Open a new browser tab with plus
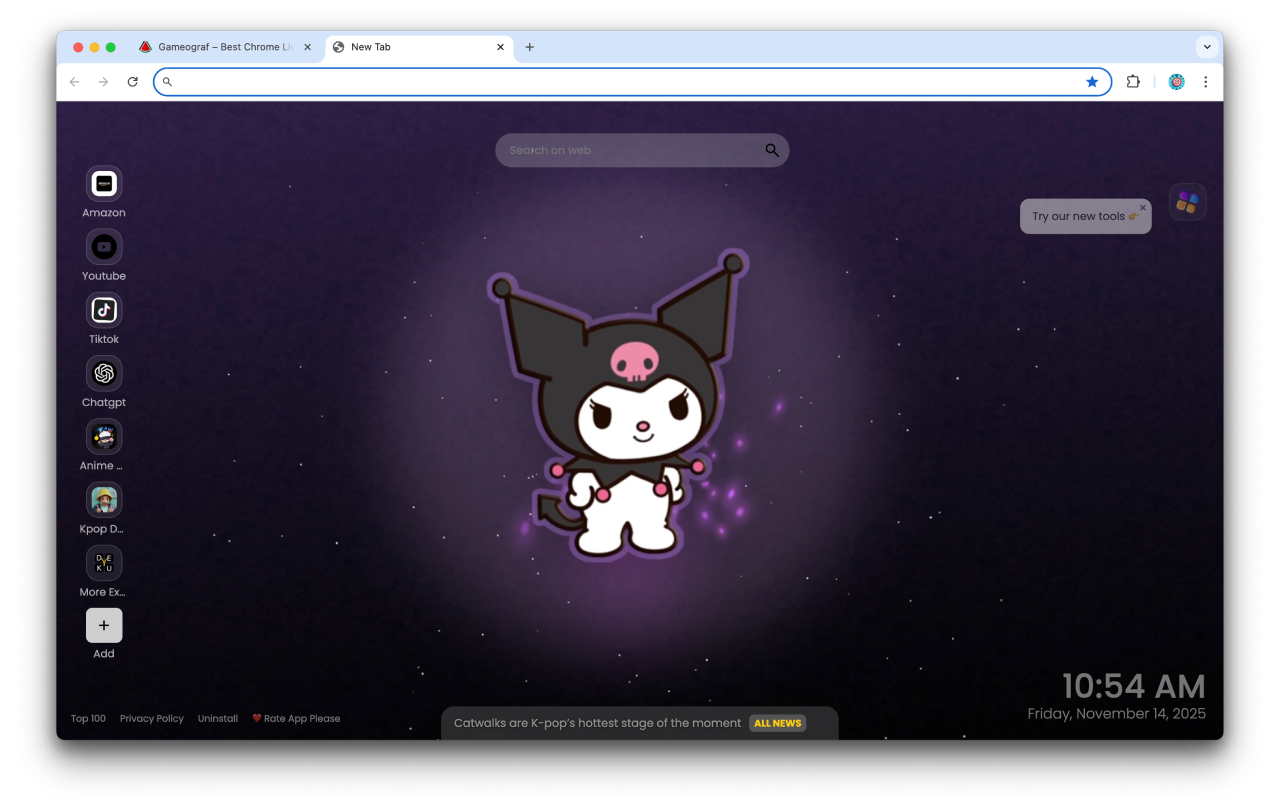1280x800 pixels. 529,47
